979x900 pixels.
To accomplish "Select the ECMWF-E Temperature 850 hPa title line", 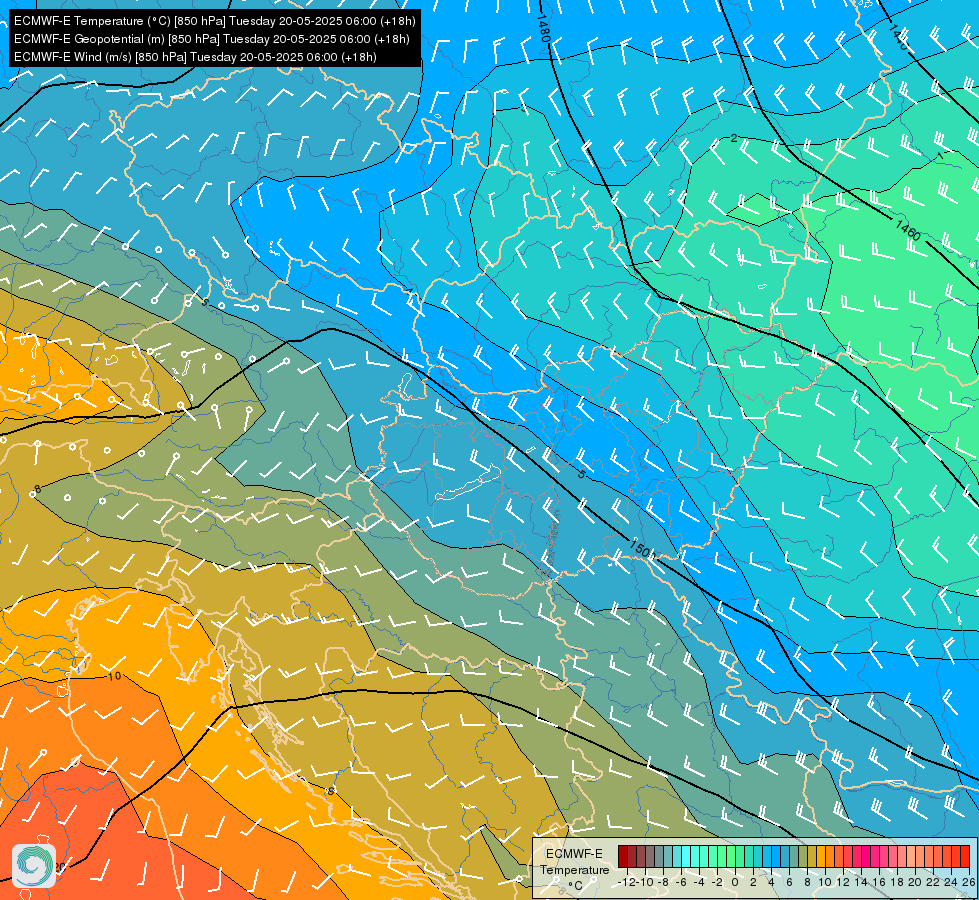I will point(214,21).
